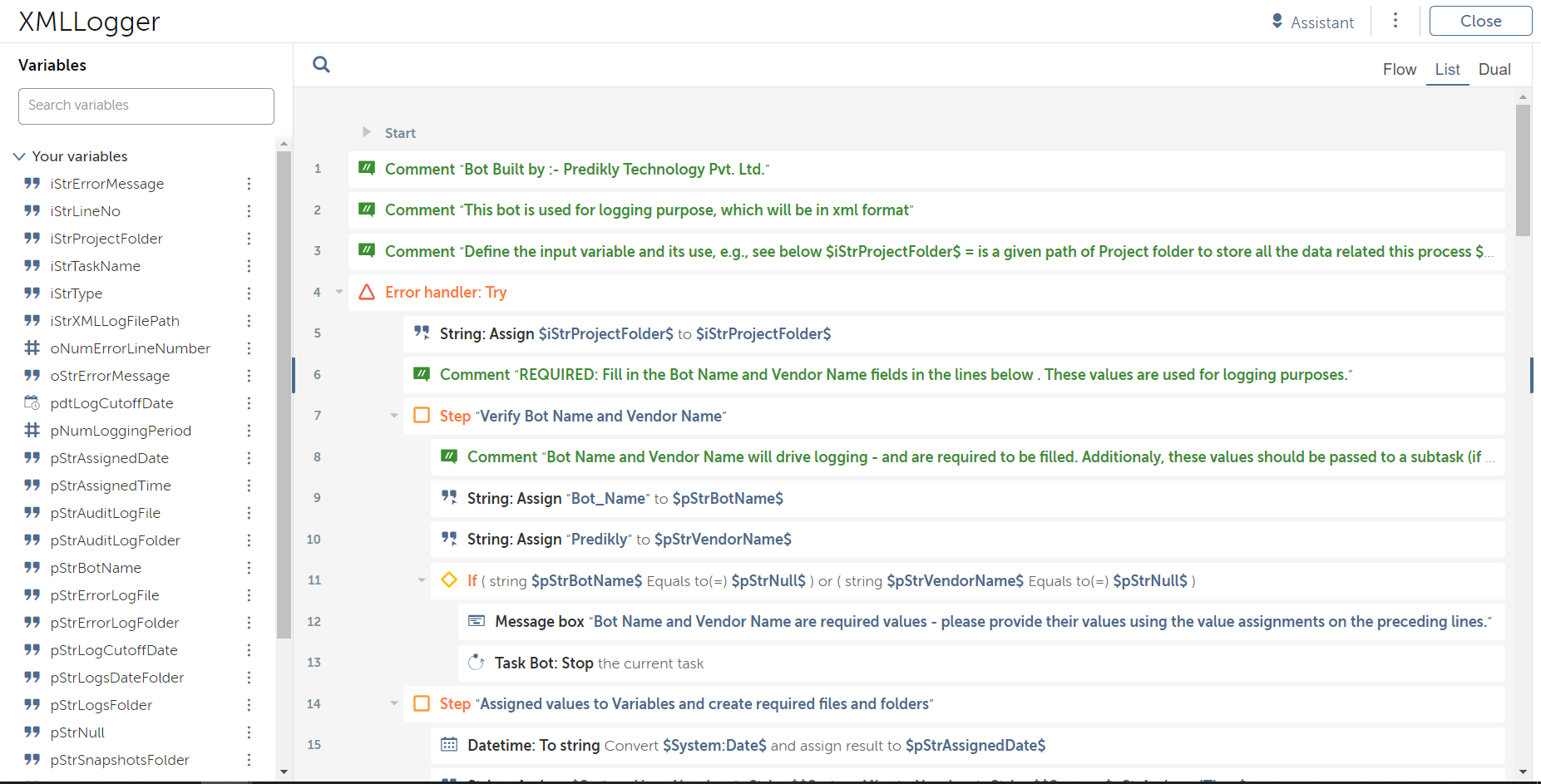Switch to the Flow view tab

pos(1399,70)
